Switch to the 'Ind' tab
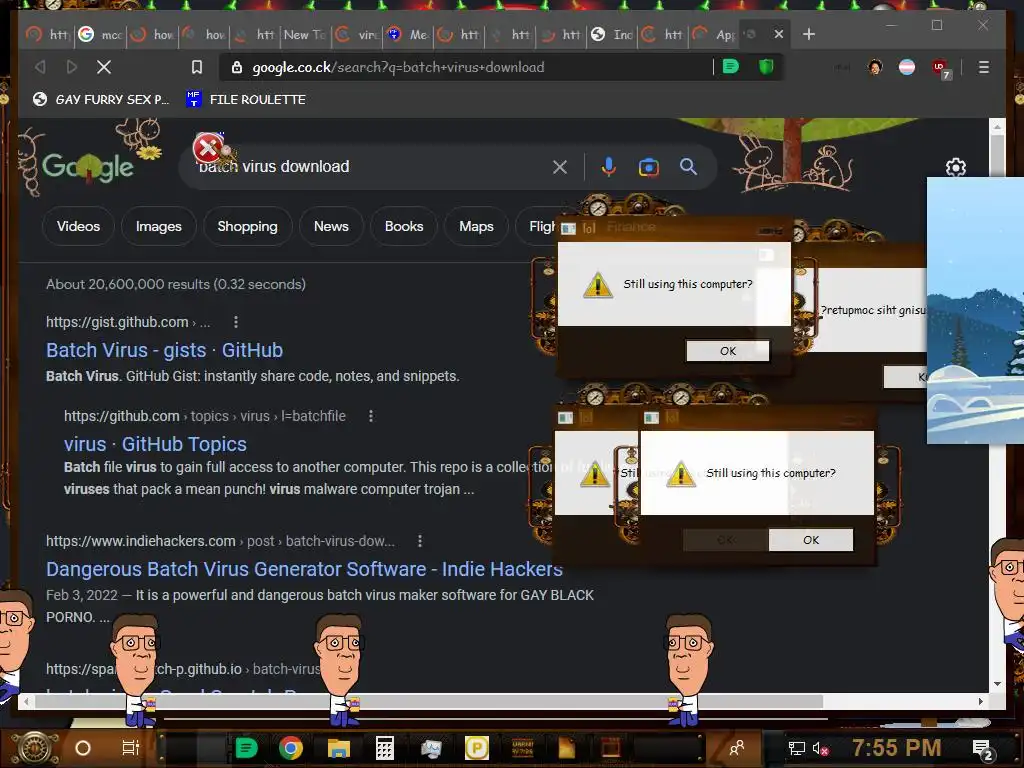Screen dimensions: 1024x768 point(613,35)
